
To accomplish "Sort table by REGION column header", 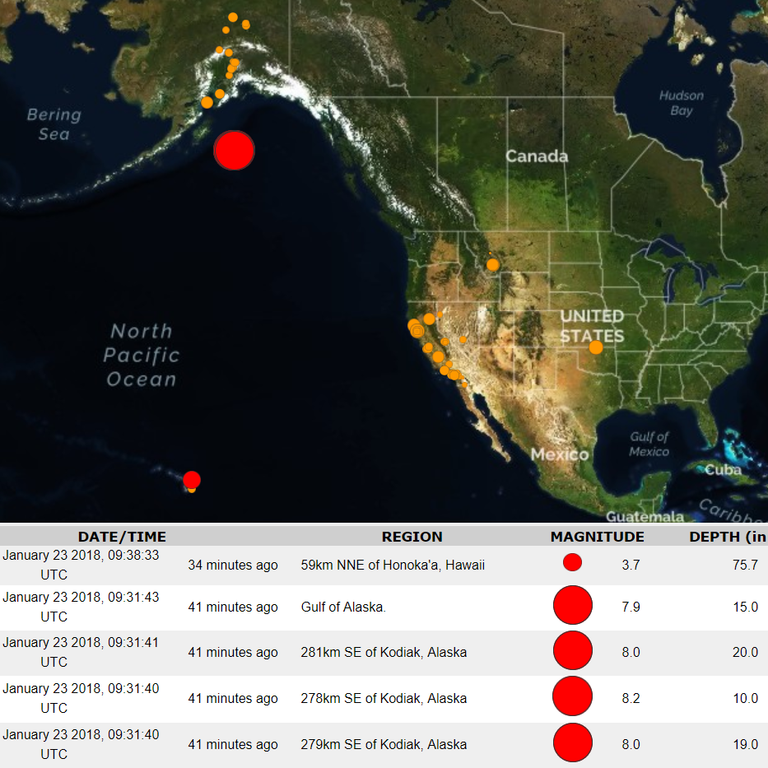I will (412, 537).
